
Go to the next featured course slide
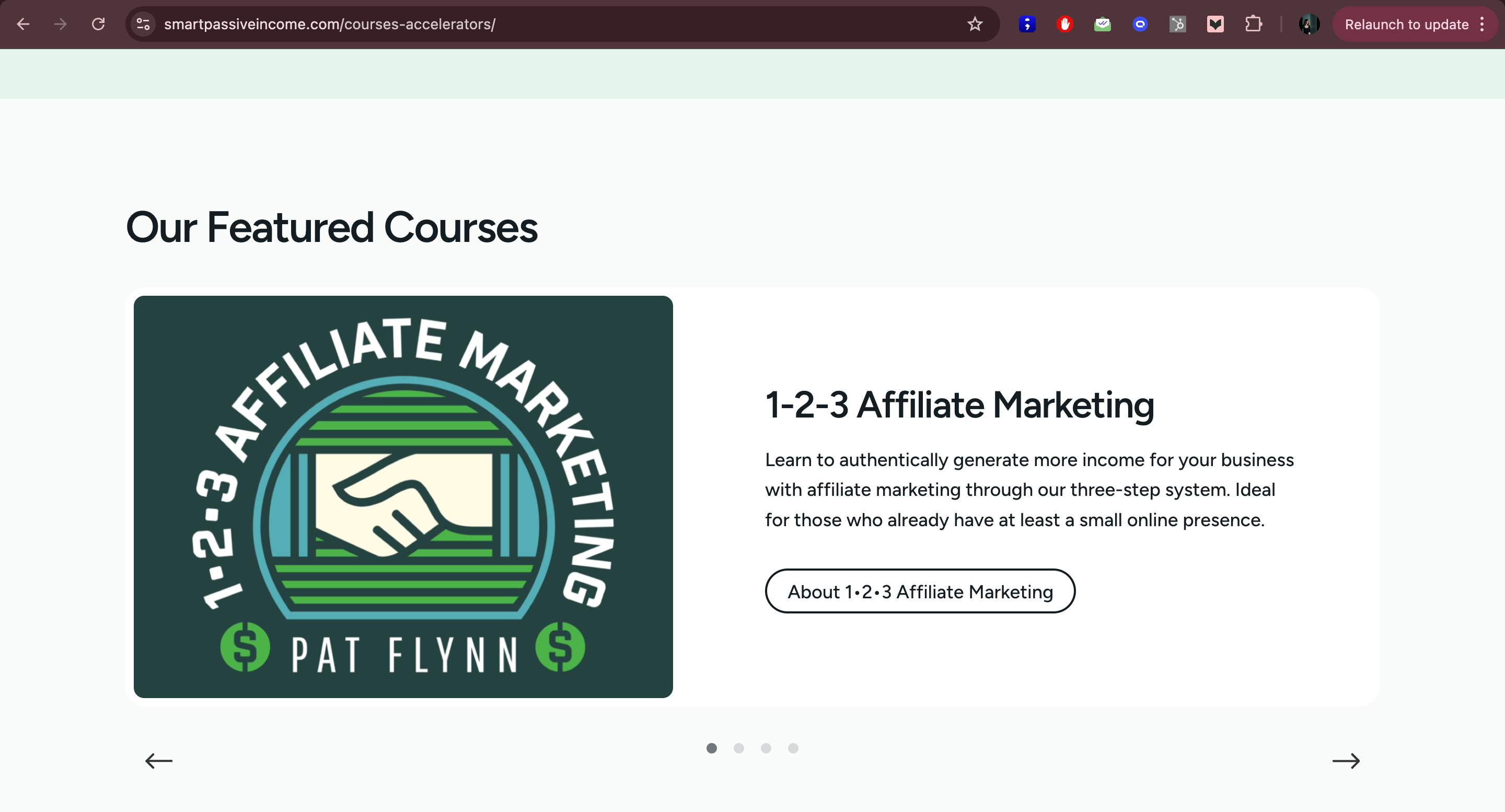tap(1346, 761)
